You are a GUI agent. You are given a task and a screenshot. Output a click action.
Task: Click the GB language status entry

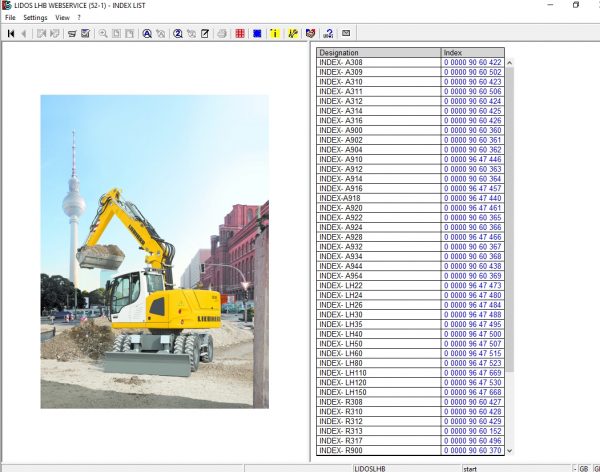point(584,469)
